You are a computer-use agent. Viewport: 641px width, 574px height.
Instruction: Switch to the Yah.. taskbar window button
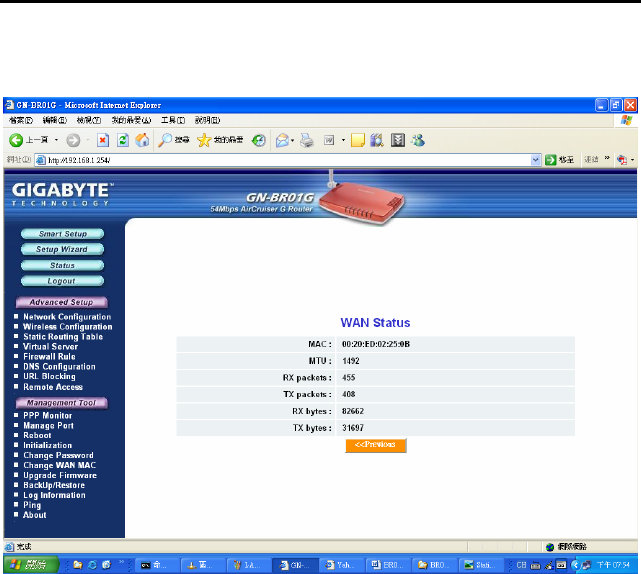point(342,565)
